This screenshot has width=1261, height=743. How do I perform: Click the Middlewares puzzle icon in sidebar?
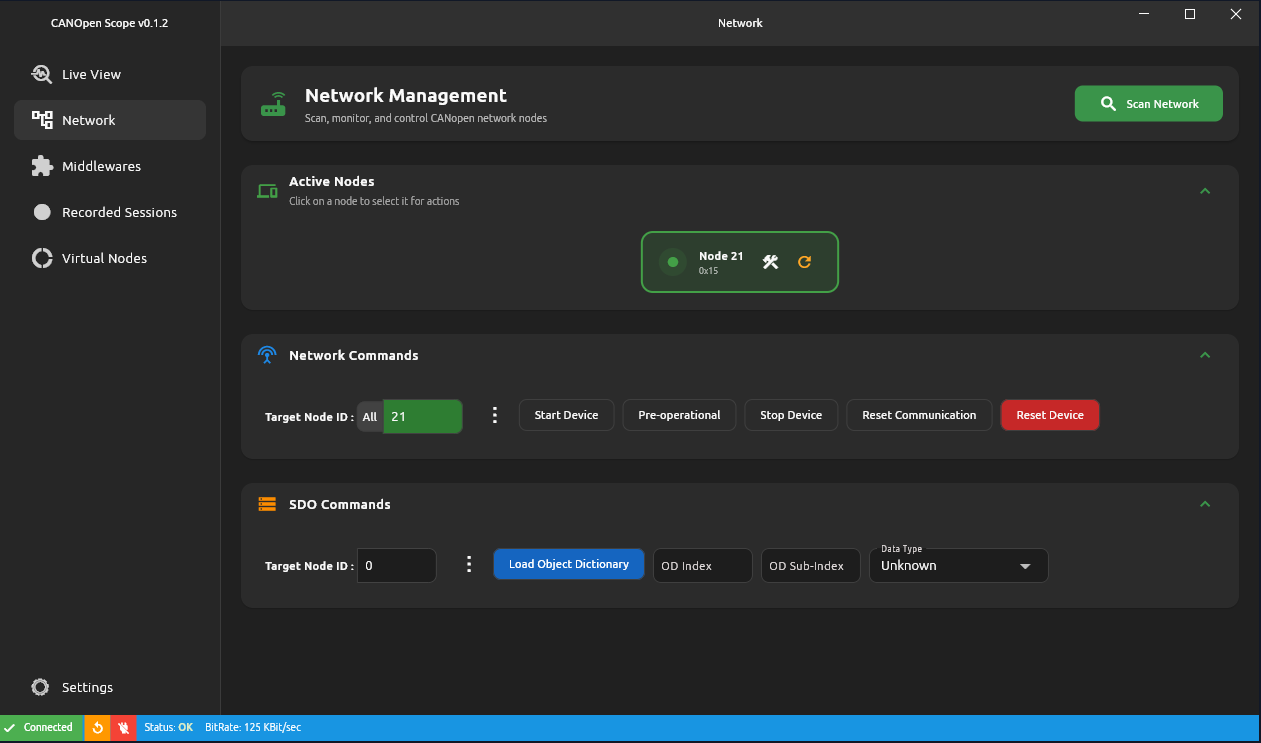point(41,166)
